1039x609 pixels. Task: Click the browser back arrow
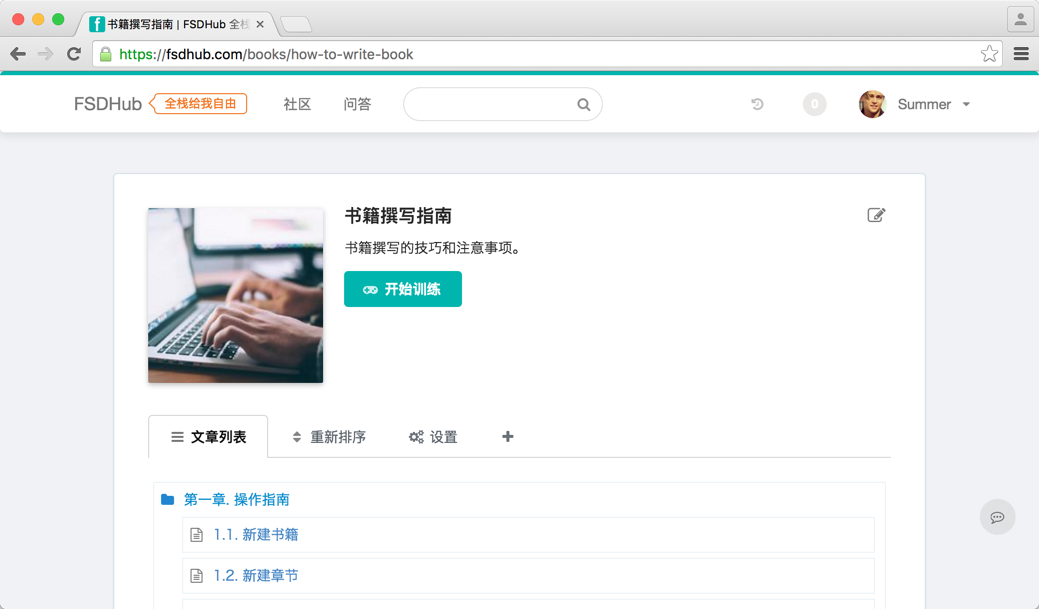pos(18,54)
